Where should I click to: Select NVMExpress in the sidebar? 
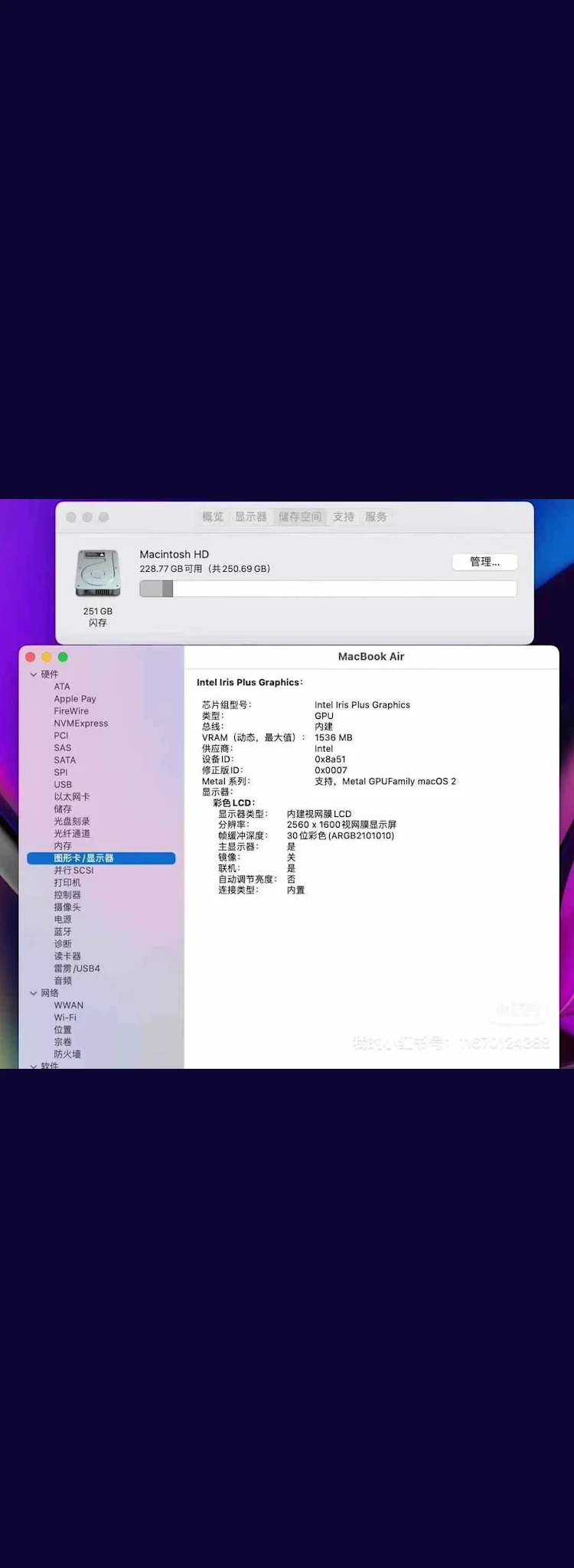point(81,724)
